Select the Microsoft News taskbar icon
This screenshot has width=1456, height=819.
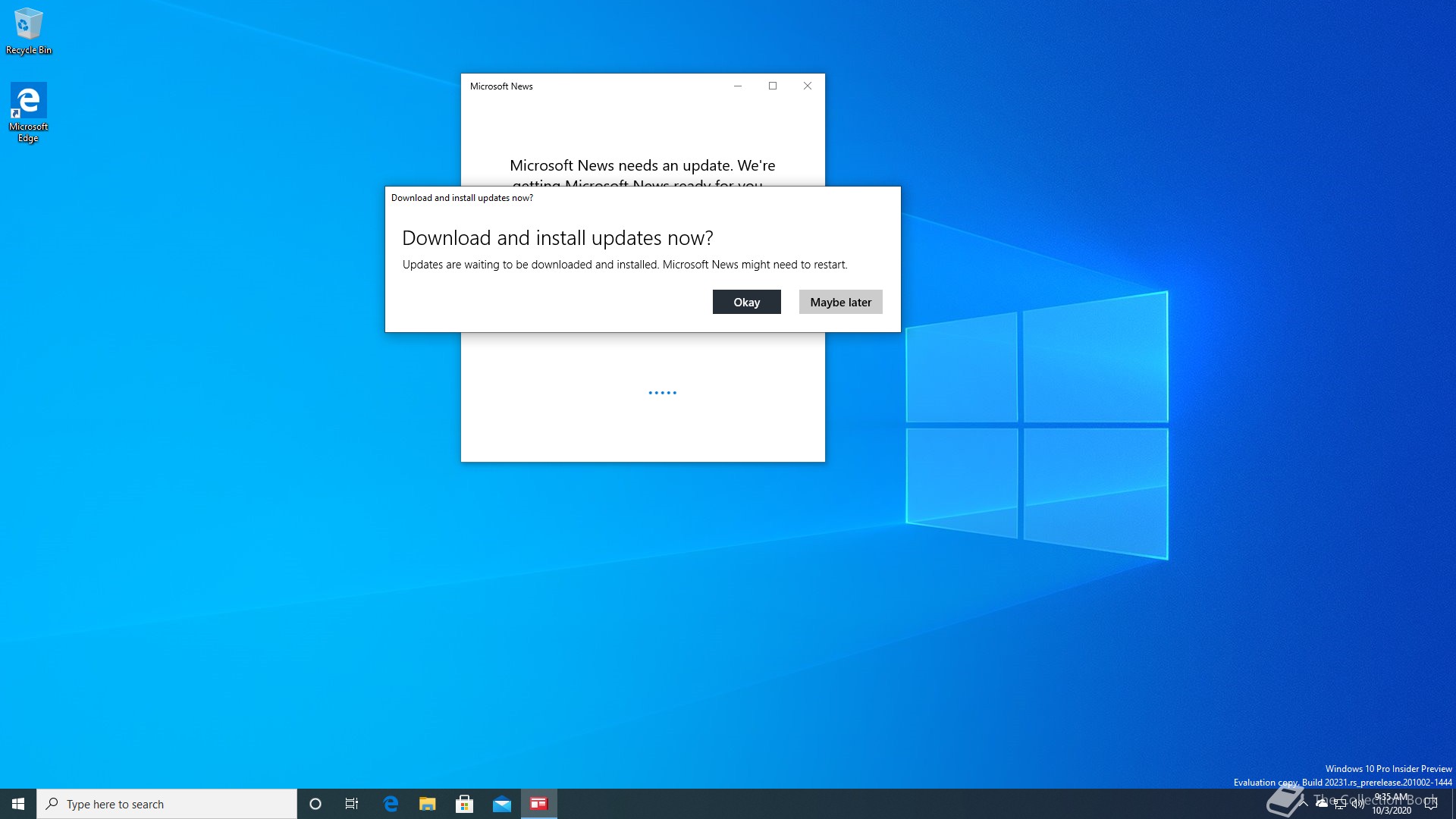click(x=539, y=804)
